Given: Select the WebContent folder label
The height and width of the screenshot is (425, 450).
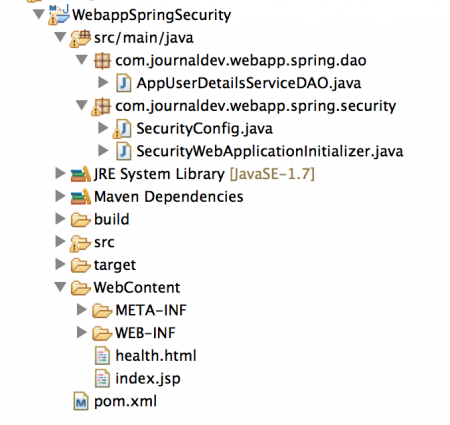Looking at the screenshot, I should pos(137,288).
